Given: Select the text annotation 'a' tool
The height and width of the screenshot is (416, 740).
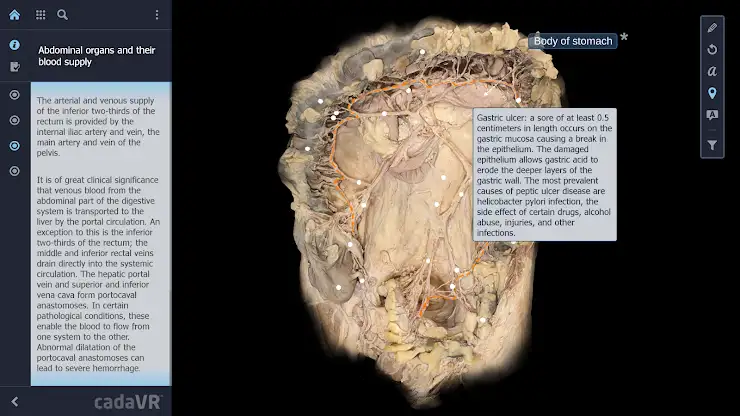Looking at the screenshot, I should (712, 71).
